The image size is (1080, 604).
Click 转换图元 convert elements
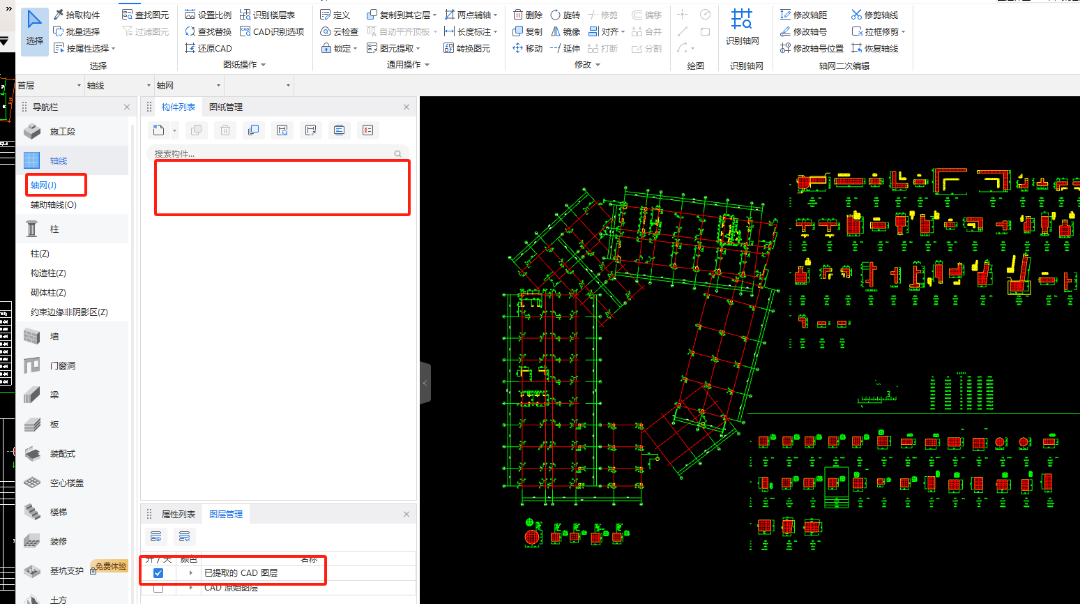tap(467, 48)
